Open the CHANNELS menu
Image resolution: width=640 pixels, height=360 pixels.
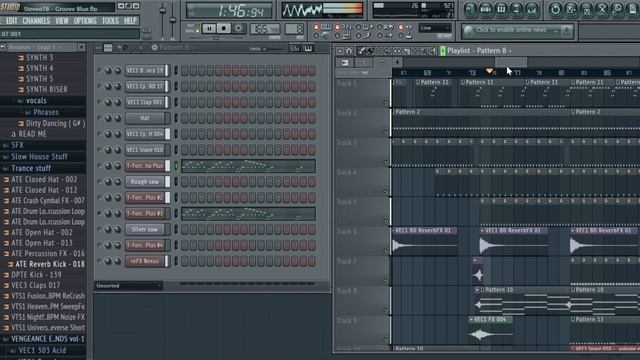36,21
